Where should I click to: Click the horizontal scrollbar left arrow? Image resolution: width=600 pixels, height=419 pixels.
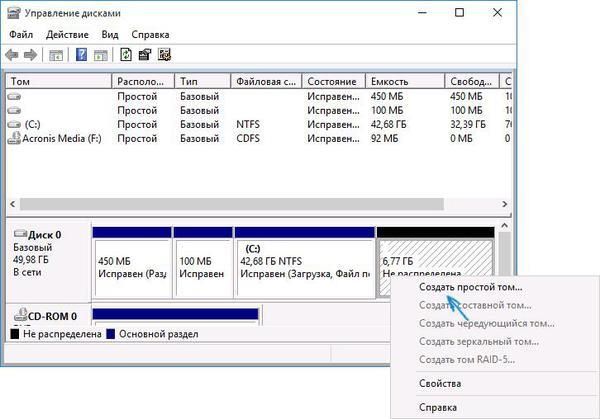click(13, 204)
